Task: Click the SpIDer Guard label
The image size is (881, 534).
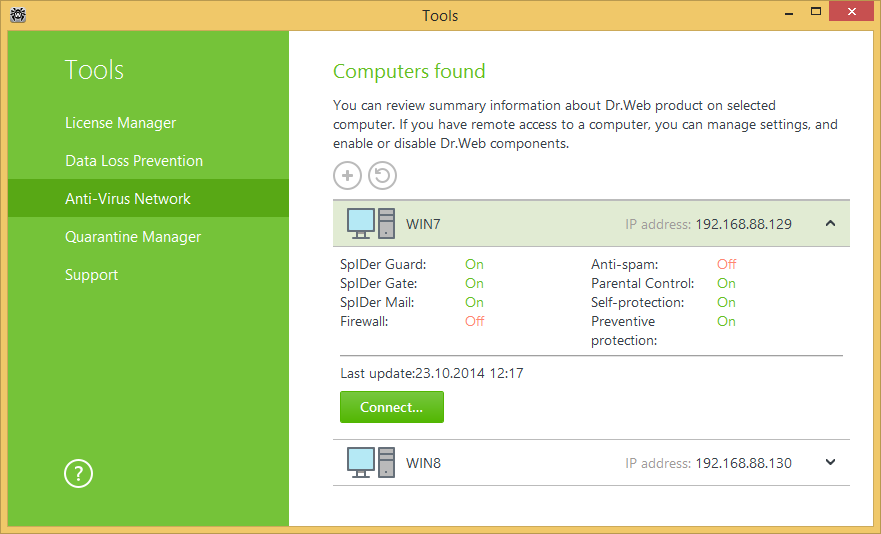Action: click(x=383, y=264)
